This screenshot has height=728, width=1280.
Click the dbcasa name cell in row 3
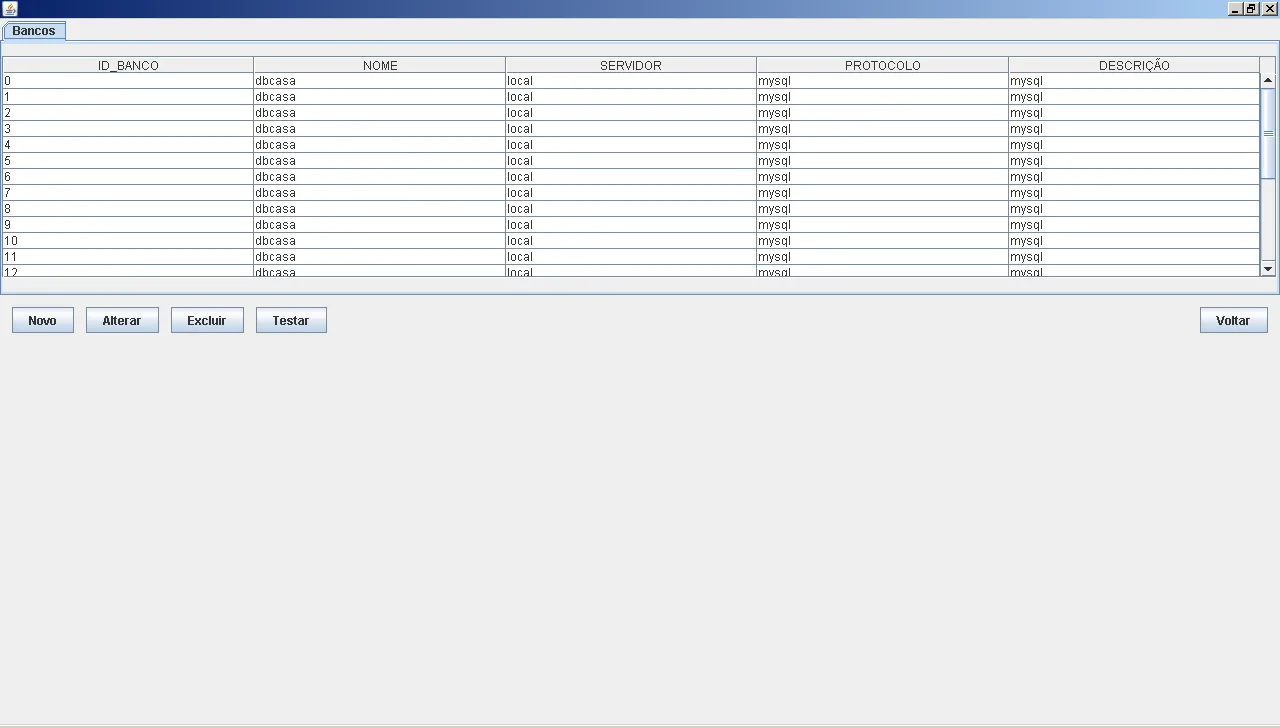[380, 129]
